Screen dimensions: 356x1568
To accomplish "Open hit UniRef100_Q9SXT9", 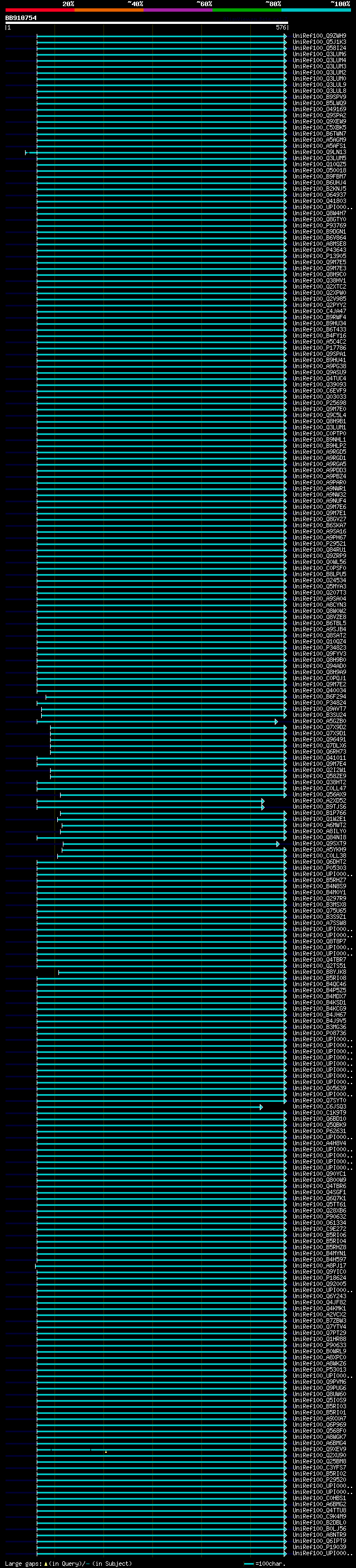I will (319, 844).
